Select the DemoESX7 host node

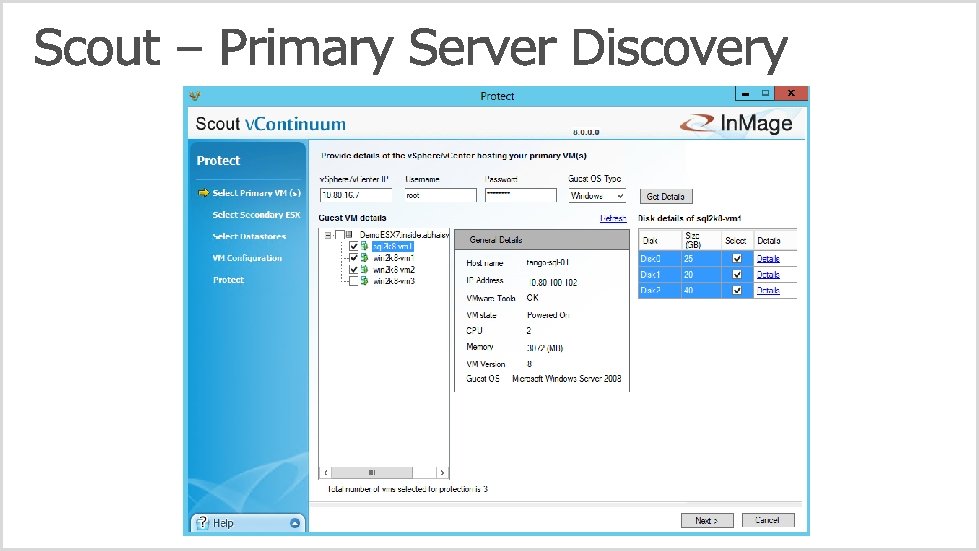pos(404,235)
